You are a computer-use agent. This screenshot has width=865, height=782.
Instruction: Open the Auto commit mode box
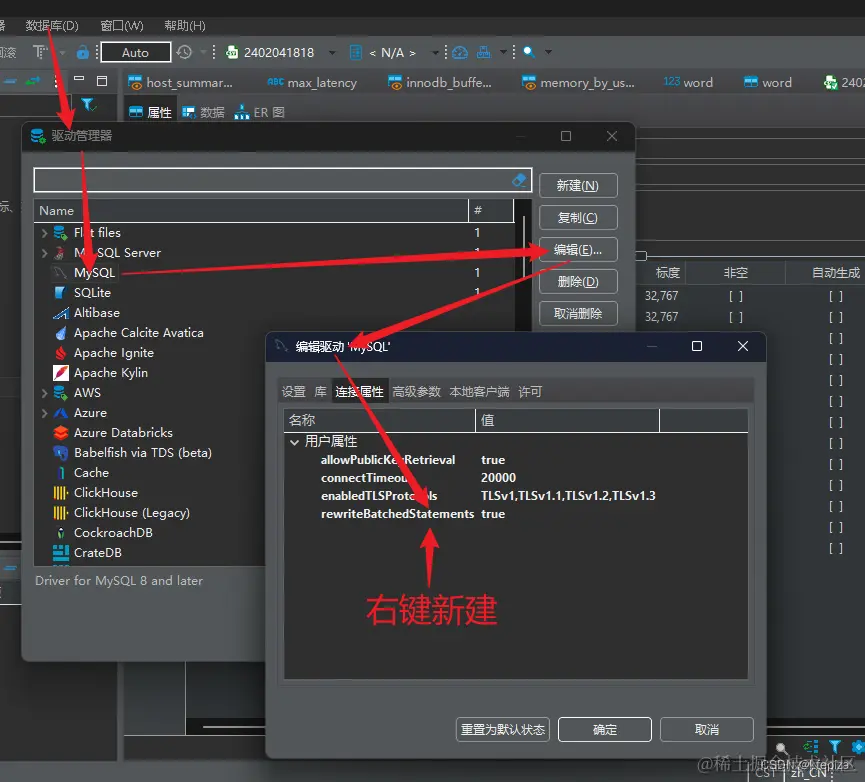click(x=136, y=52)
